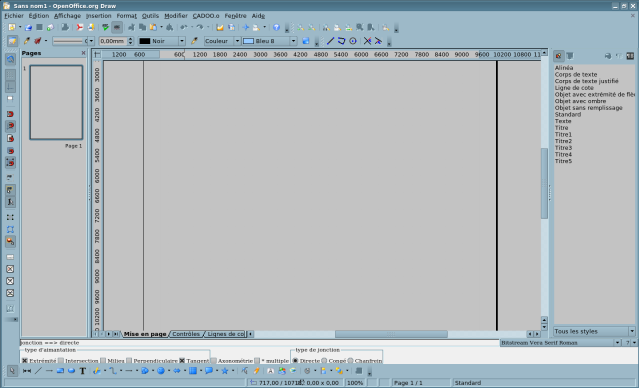
Task: Toggle the Extrémité snap checkbox
Action: pos(25,361)
